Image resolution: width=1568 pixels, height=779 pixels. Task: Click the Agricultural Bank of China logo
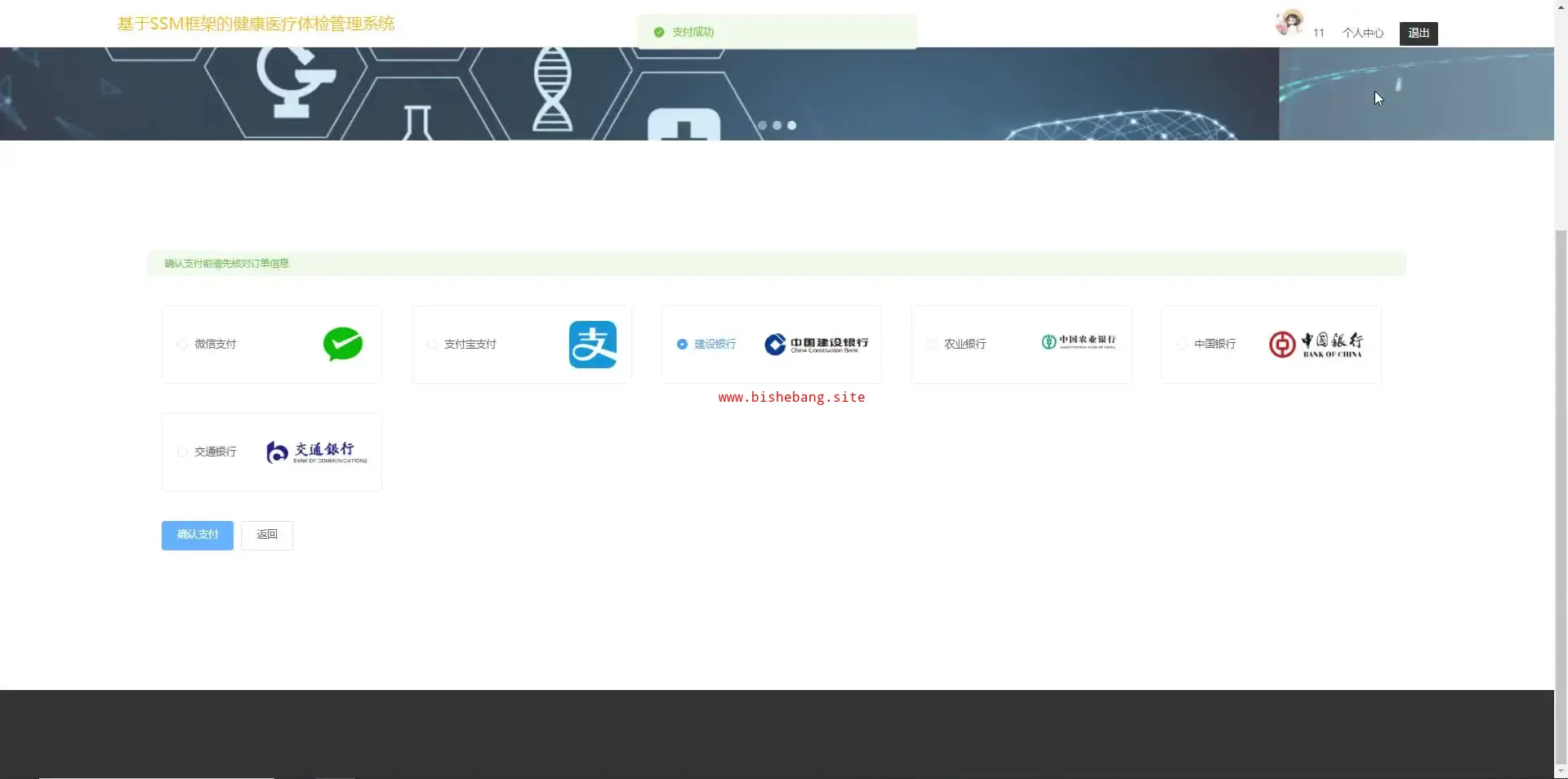pos(1079,341)
